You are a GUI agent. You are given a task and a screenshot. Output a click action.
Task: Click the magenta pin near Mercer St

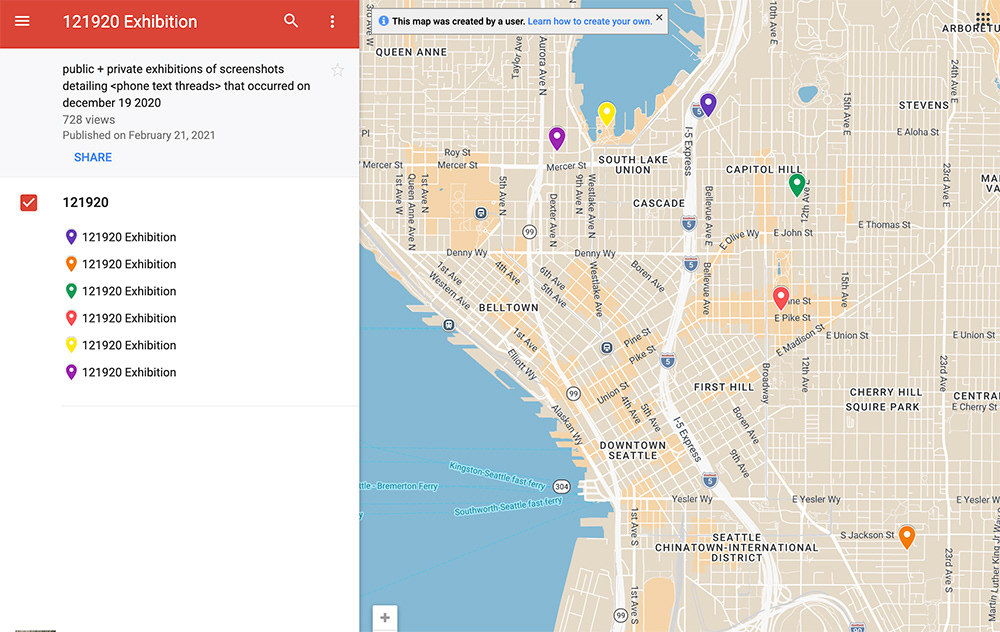tap(557, 138)
